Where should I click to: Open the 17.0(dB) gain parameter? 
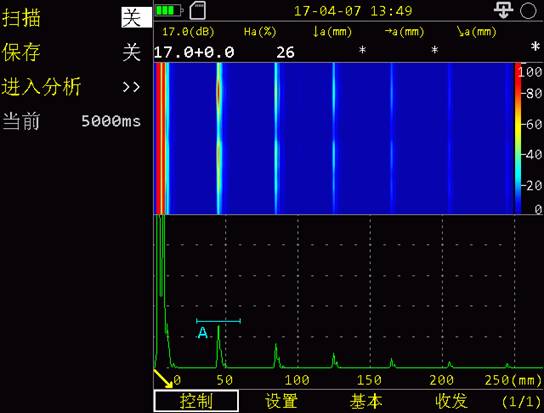[188, 32]
